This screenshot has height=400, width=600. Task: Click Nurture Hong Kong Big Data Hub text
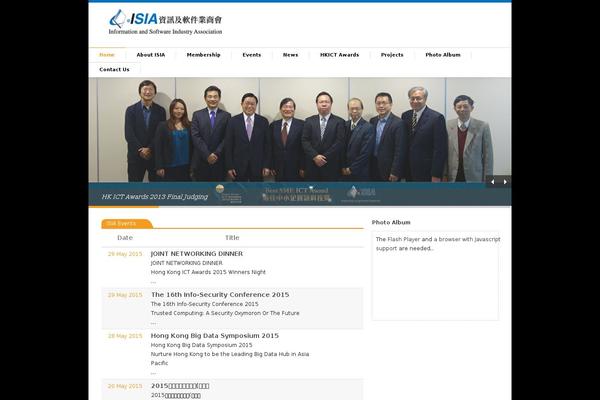(230, 359)
